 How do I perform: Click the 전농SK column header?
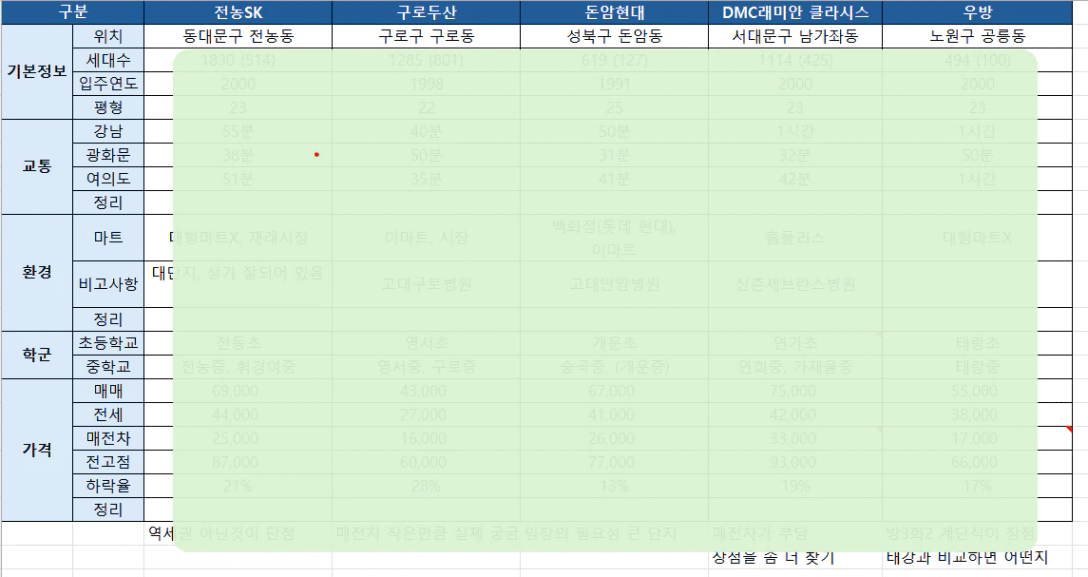(238, 12)
